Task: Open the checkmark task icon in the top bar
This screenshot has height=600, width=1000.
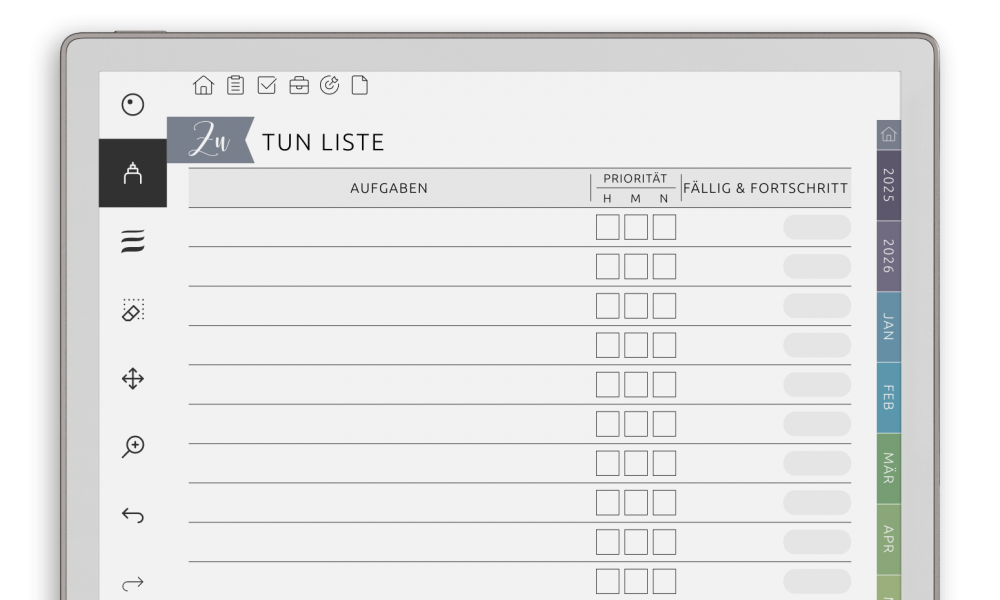Action: click(x=267, y=85)
